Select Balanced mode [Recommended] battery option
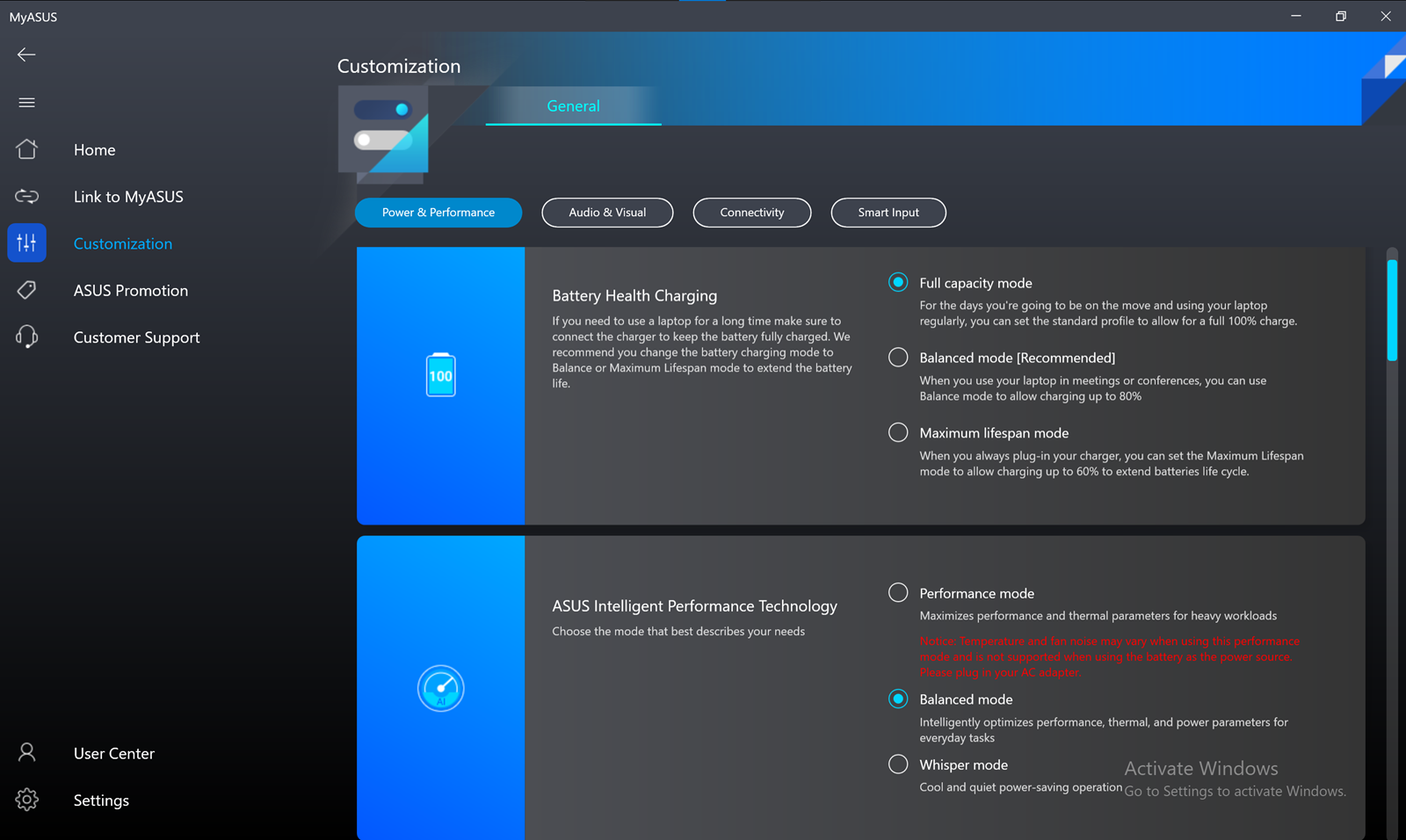This screenshot has width=1406, height=840. pyautogui.click(x=898, y=358)
